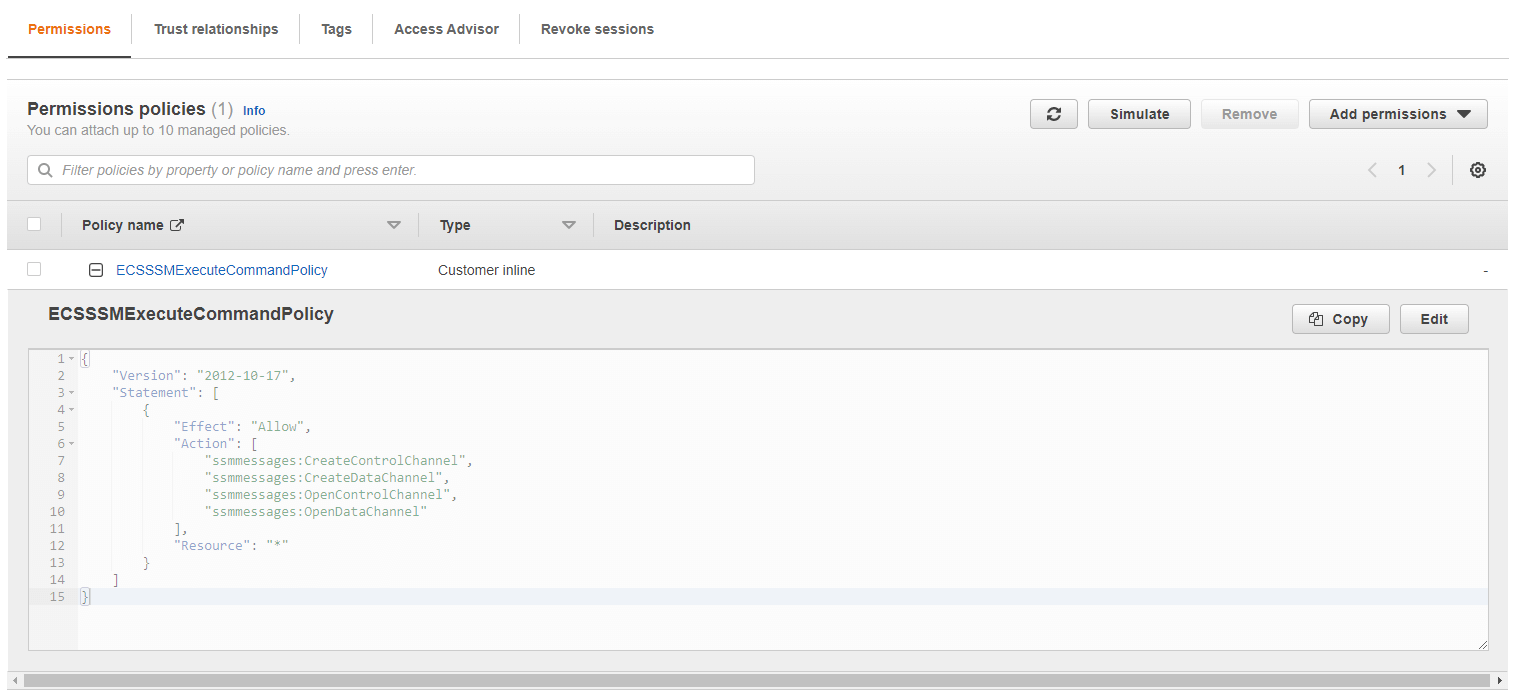Open the ECSSSMExecuteCommandPolicy link
Screen dimensions: 1516x698
(x=221, y=269)
